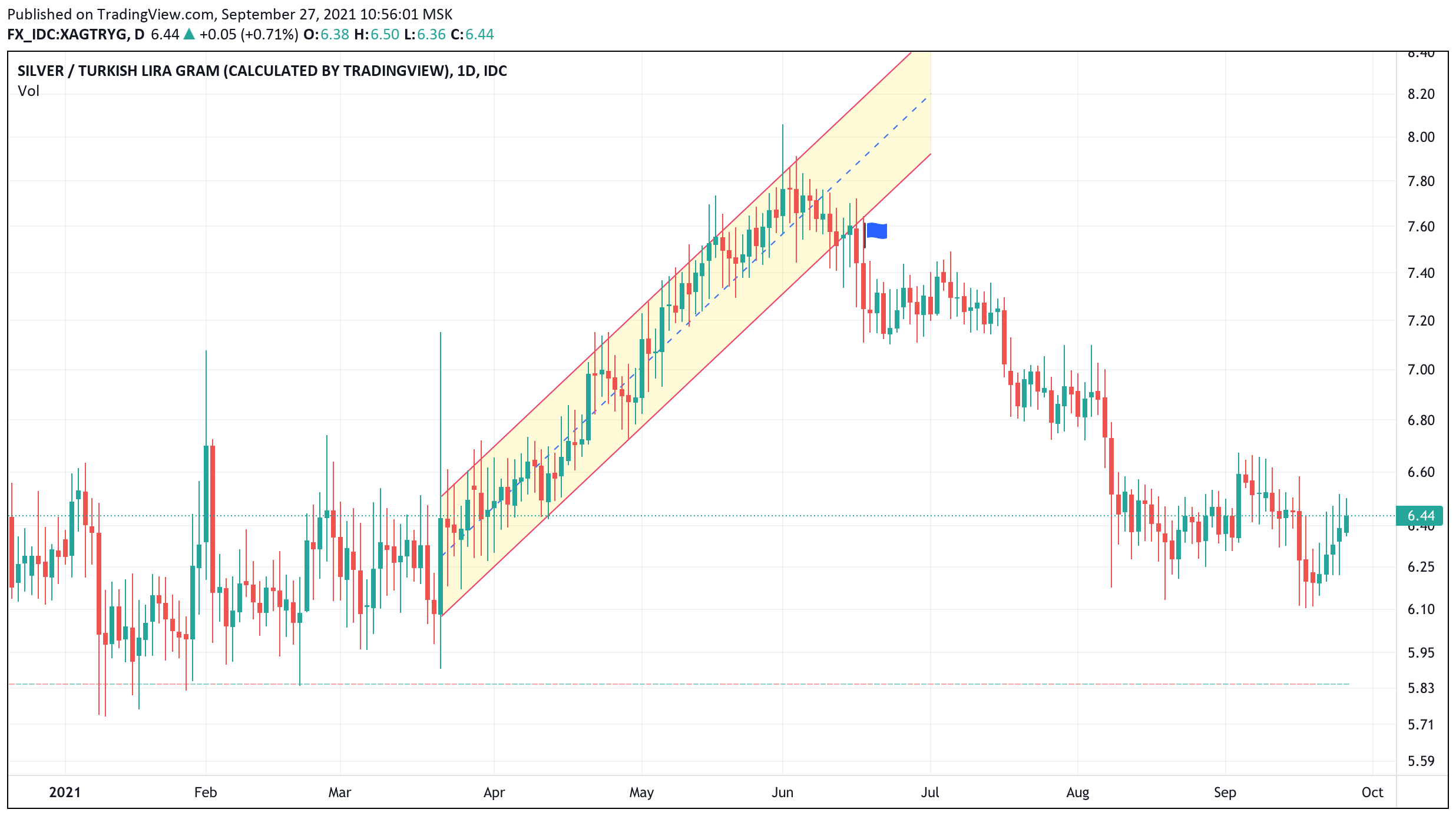
Task: Click the 6.60 price axis label
Action: click(x=1421, y=472)
